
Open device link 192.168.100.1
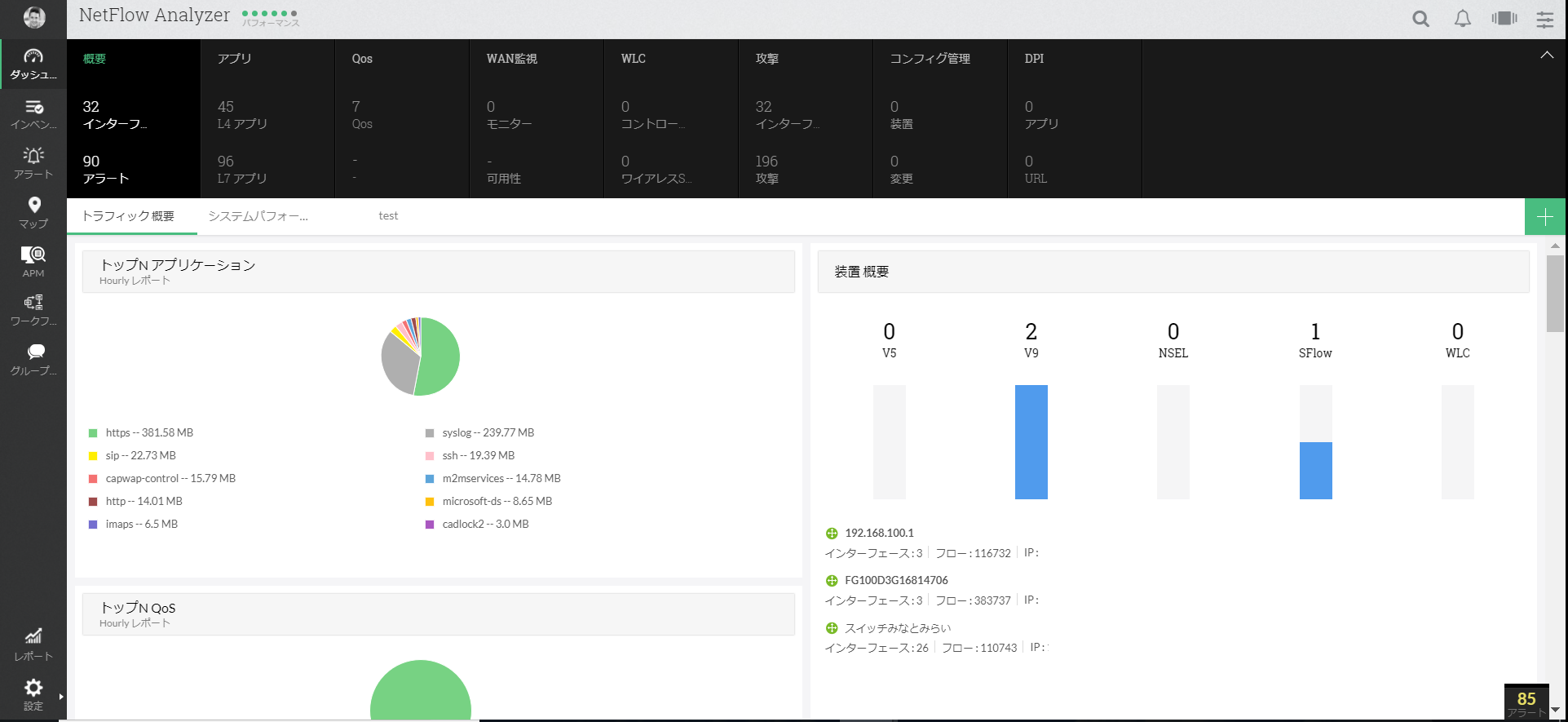[879, 533]
